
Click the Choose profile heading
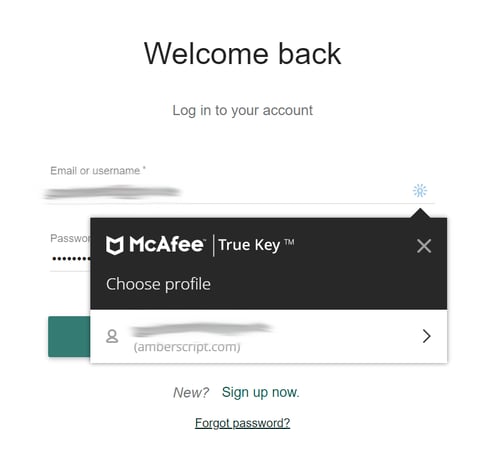point(158,284)
